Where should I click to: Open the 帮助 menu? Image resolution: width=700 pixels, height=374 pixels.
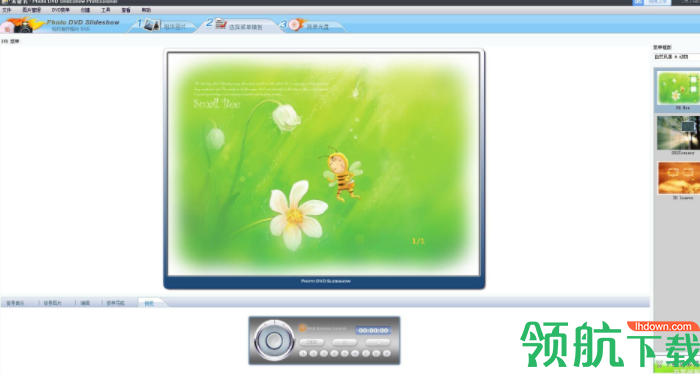click(146, 10)
